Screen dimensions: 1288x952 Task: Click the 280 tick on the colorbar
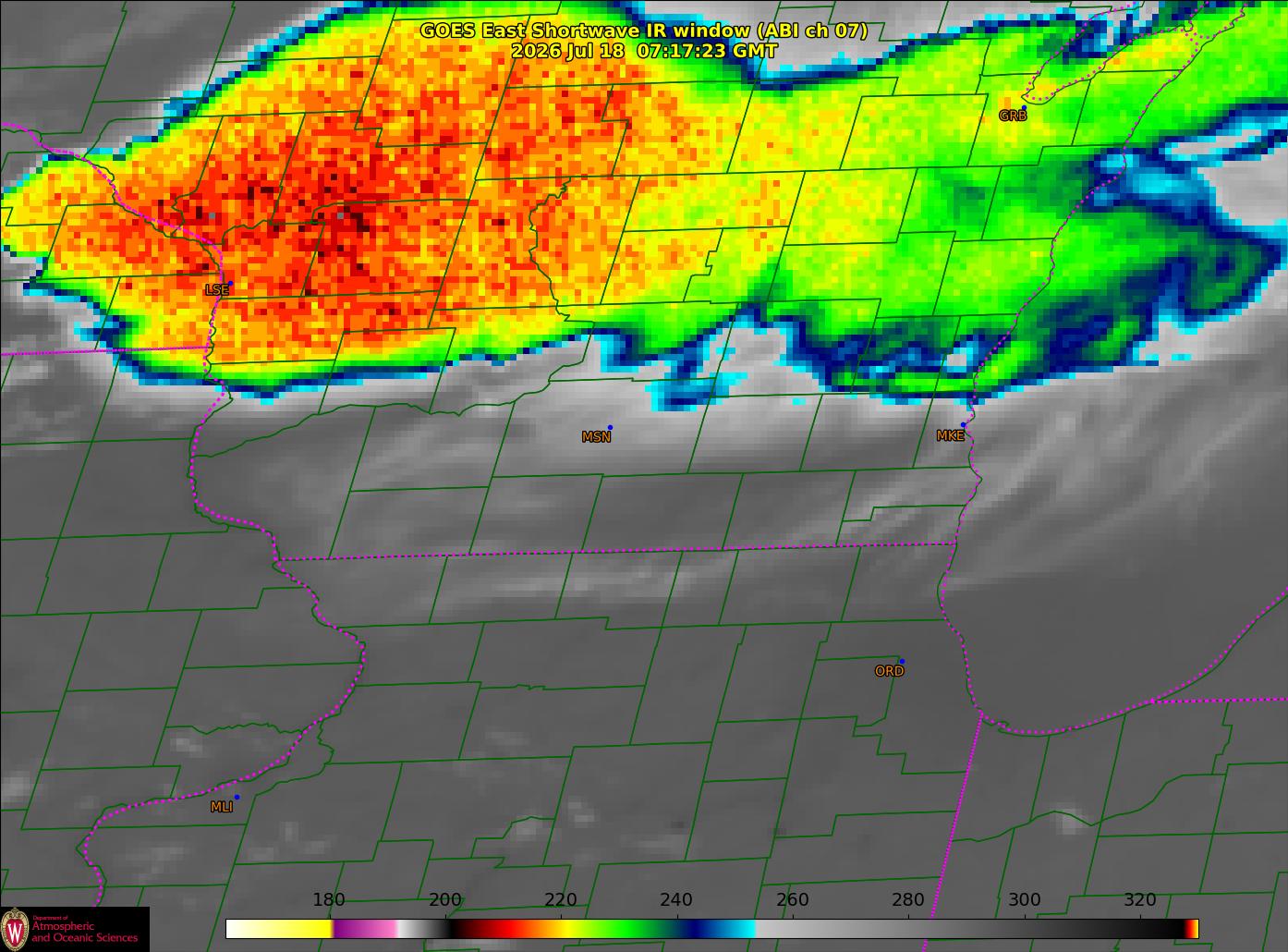pos(908,899)
